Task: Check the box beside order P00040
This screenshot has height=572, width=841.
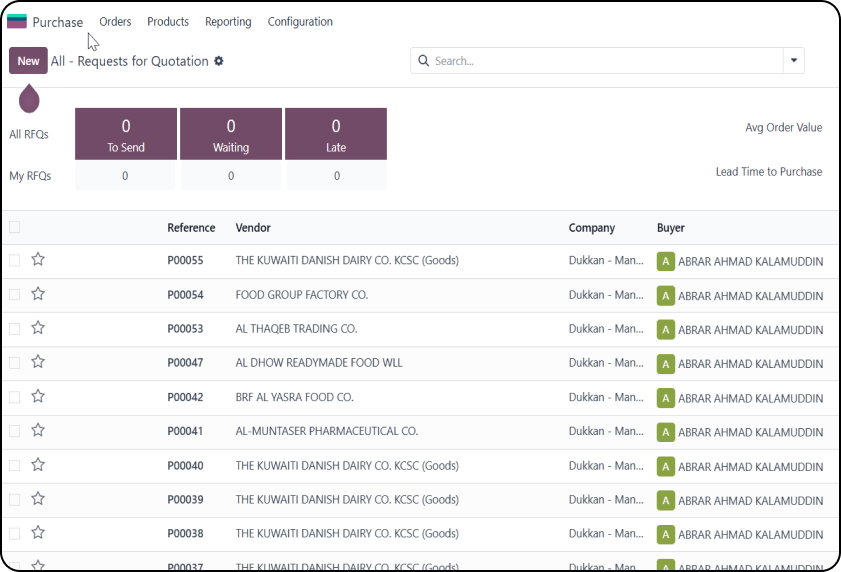Action: tap(14, 465)
